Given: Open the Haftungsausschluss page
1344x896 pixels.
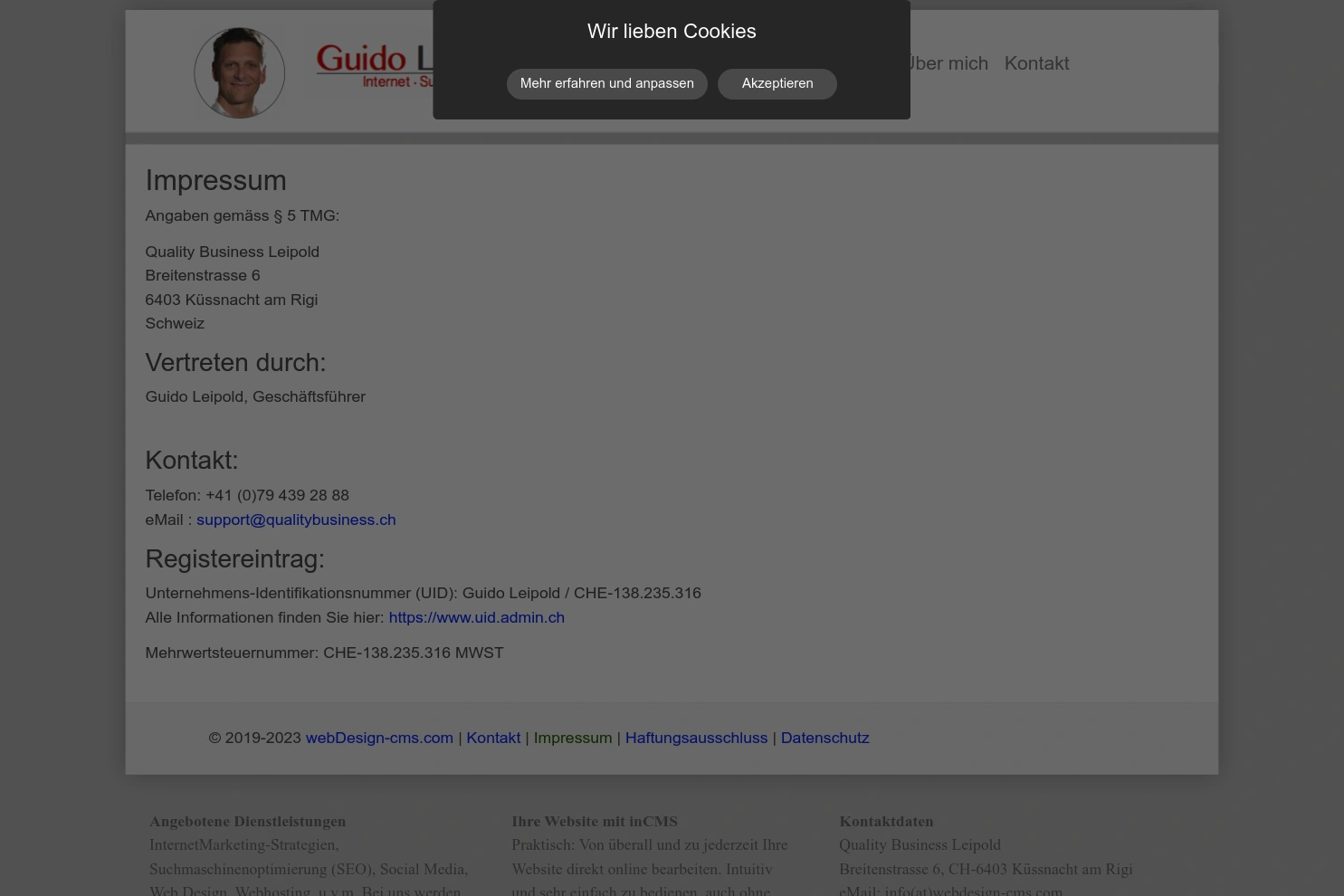Looking at the screenshot, I should 696,738.
